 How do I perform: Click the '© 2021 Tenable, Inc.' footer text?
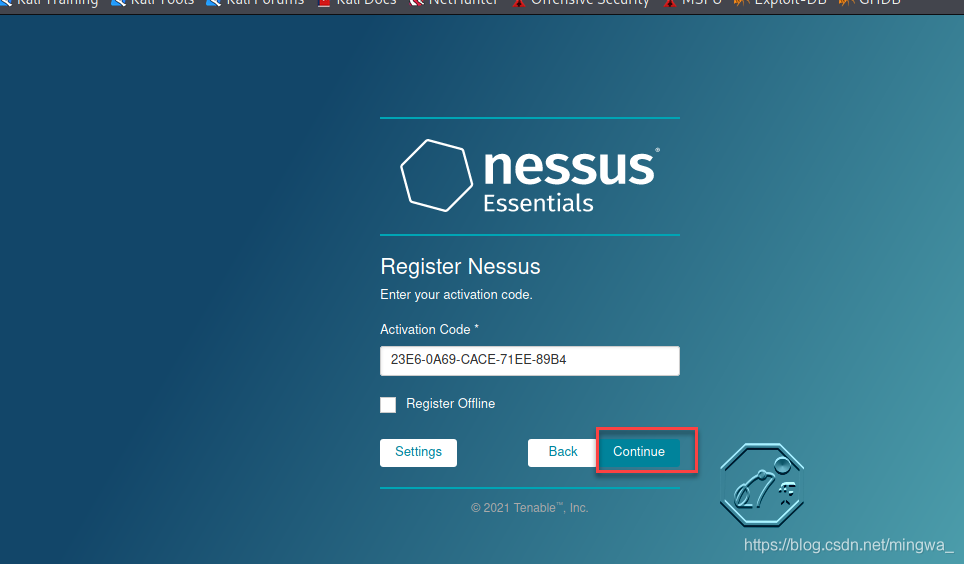(x=529, y=508)
